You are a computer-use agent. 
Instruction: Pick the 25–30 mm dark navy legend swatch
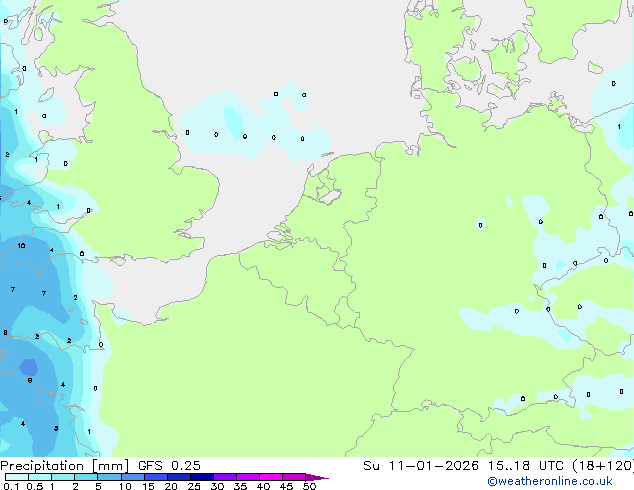tap(202, 477)
